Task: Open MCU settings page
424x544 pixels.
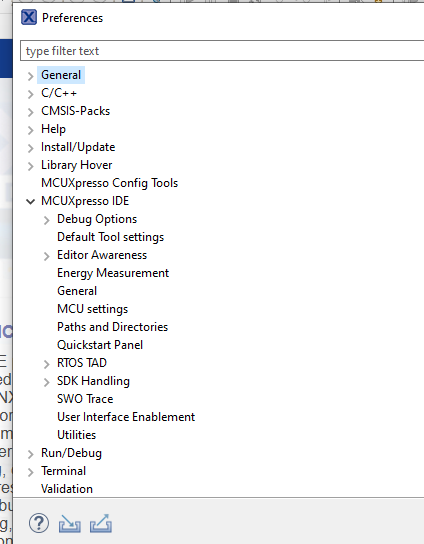Action: tap(93, 309)
